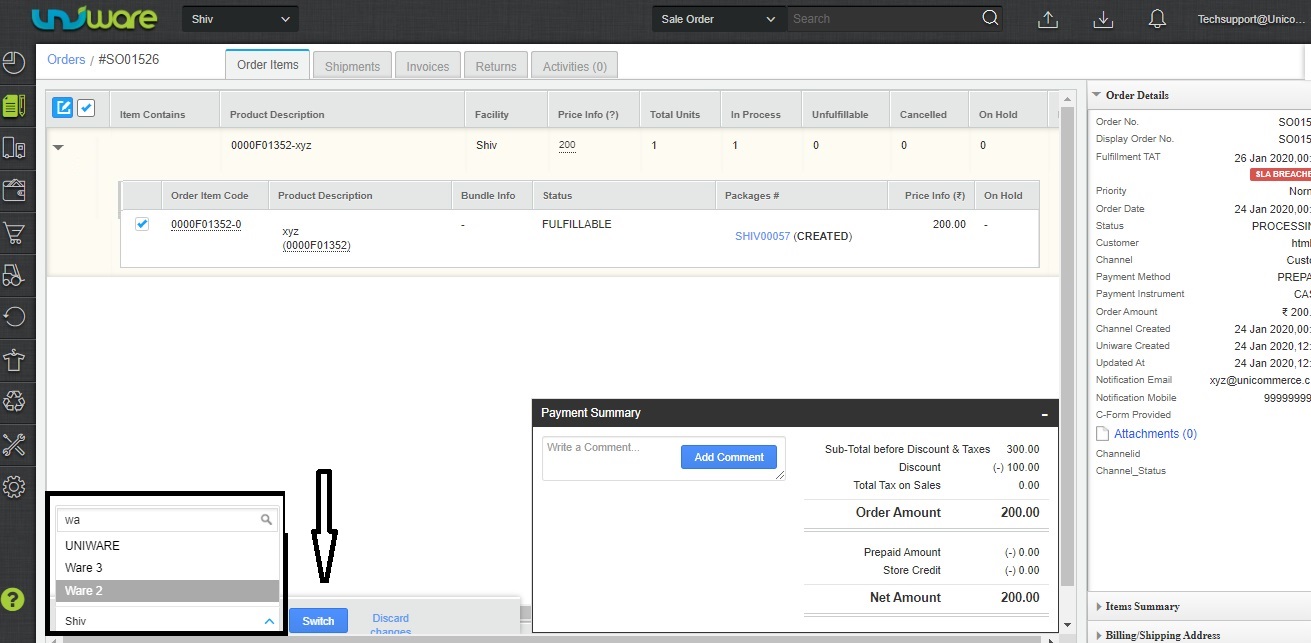Select Ware 3 from facility list
Screen dimensions: 1311x643
[168, 568]
